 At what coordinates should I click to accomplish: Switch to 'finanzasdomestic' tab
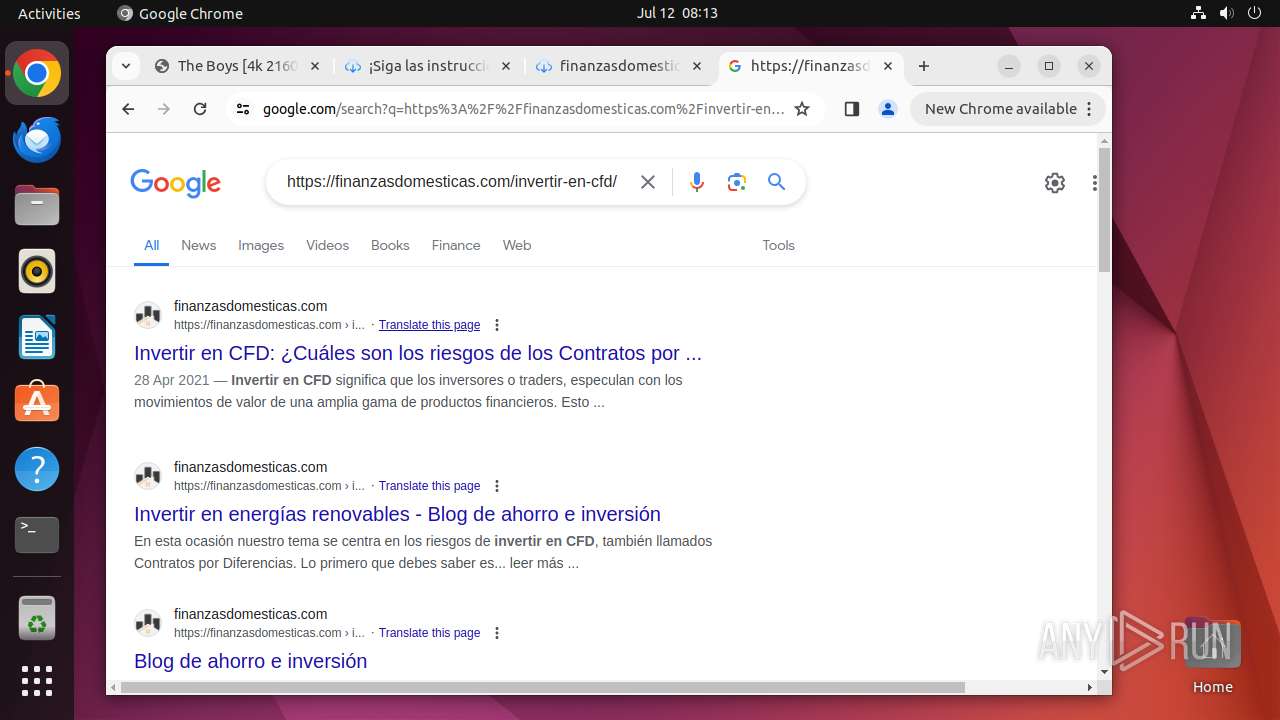[619, 66]
